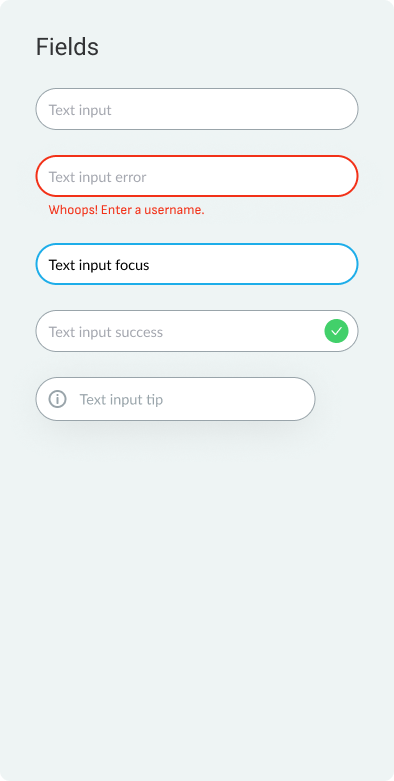The image size is (394, 781).
Task: Click the Text input focus typed text
Action: point(99,265)
